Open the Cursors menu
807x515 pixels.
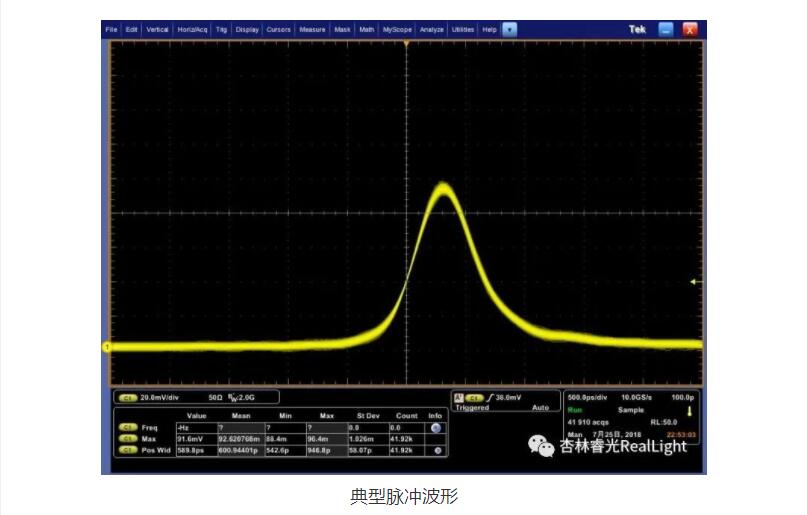[x=278, y=30]
